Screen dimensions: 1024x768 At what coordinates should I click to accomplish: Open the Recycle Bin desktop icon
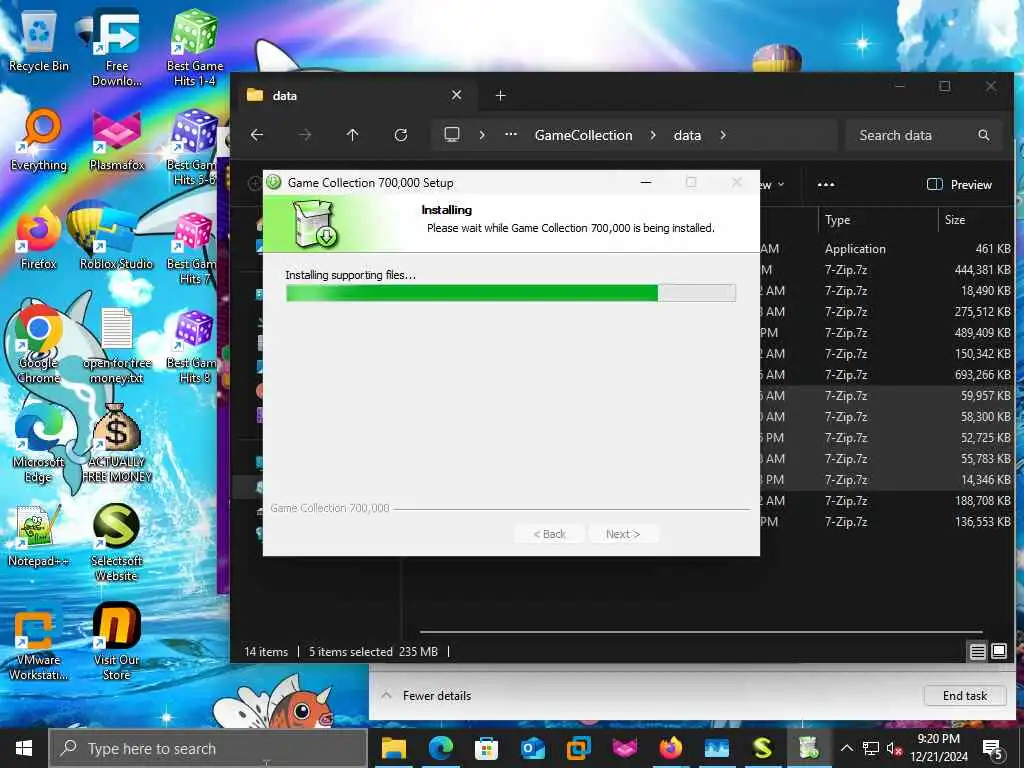pos(39,40)
